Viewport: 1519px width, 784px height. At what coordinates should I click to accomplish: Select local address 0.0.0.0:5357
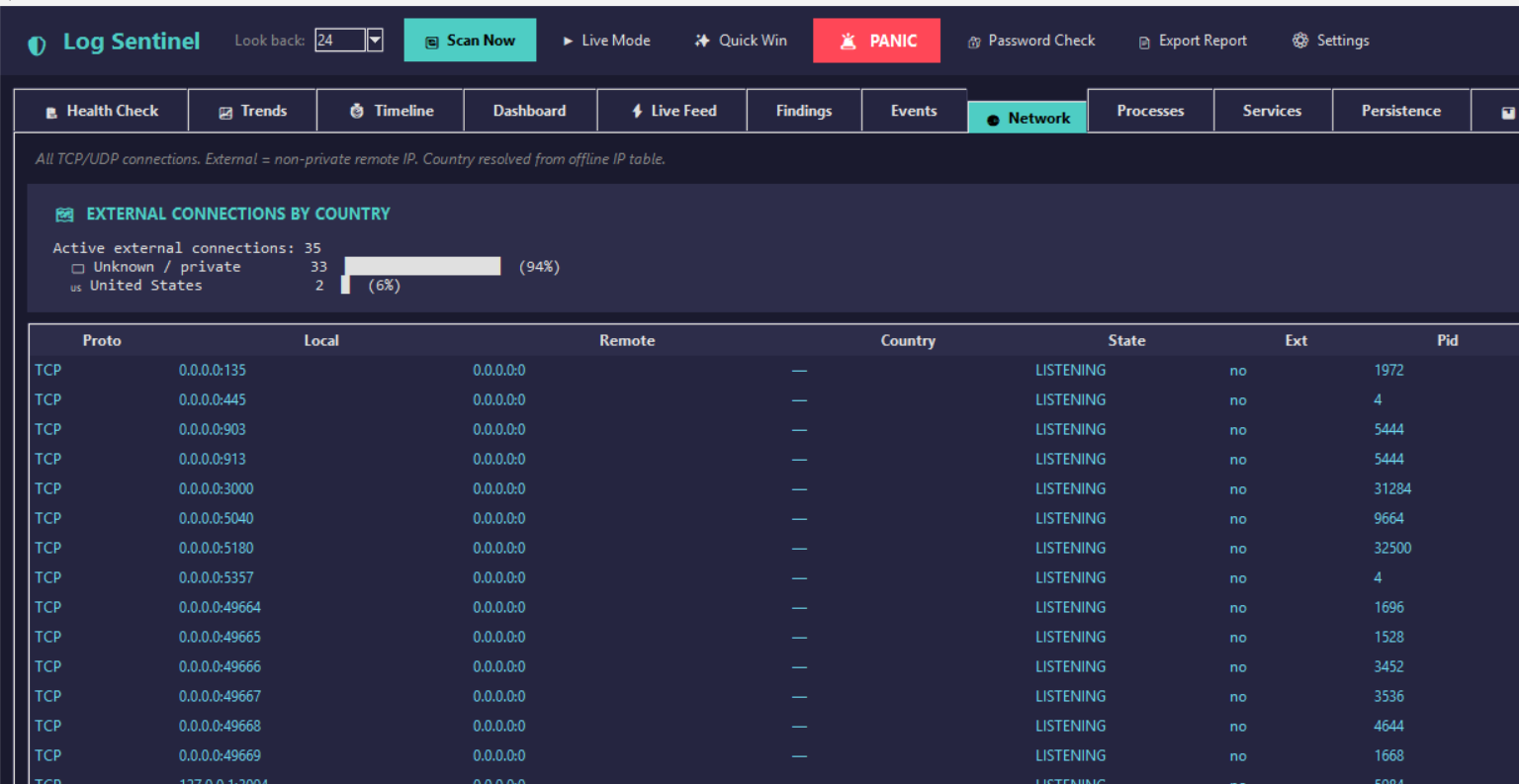pyautogui.click(x=217, y=577)
